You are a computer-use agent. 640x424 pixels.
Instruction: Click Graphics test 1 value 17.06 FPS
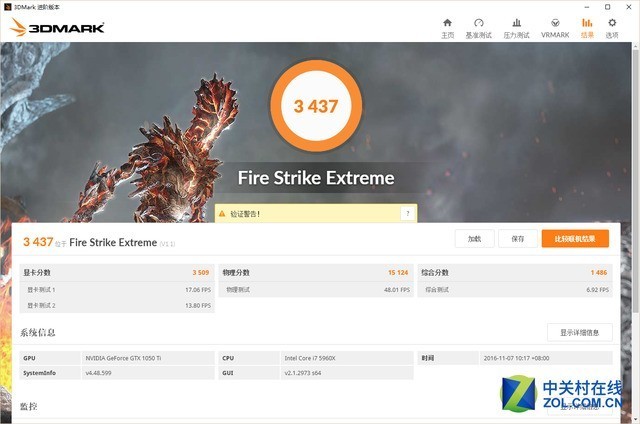click(x=198, y=289)
